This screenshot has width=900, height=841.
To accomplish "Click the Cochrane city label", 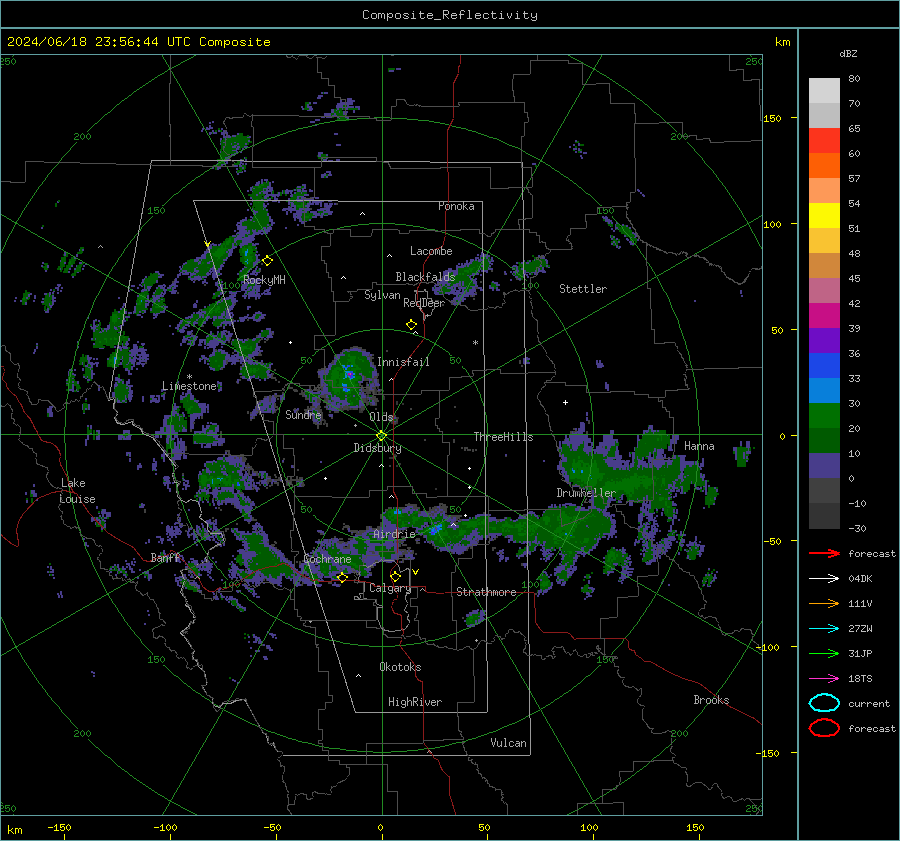I will tap(327, 559).
